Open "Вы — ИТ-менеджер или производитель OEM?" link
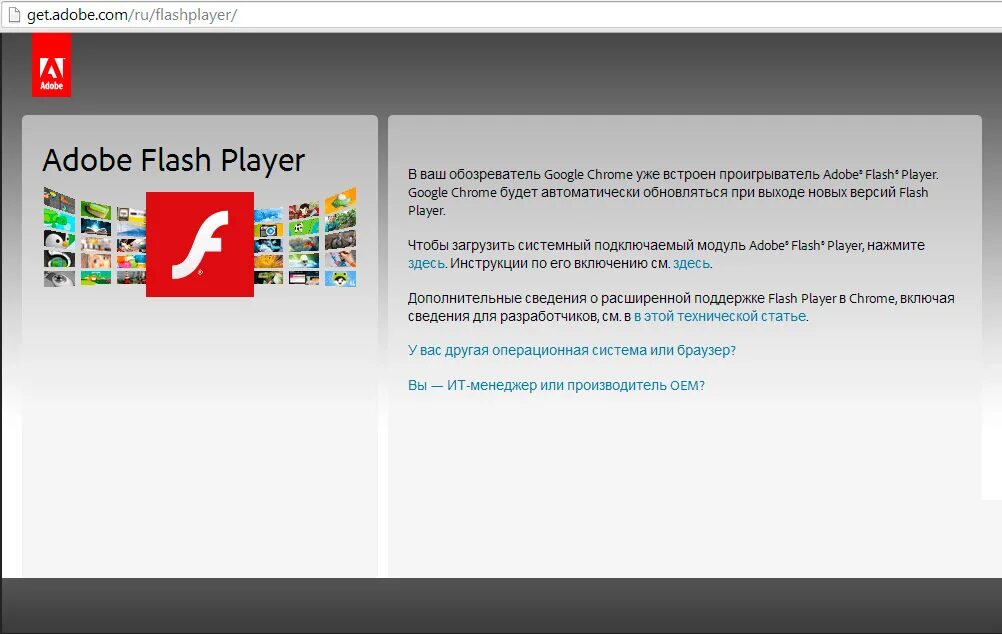The width and height of the screenshot is (1002, 634). click(556, 385)
